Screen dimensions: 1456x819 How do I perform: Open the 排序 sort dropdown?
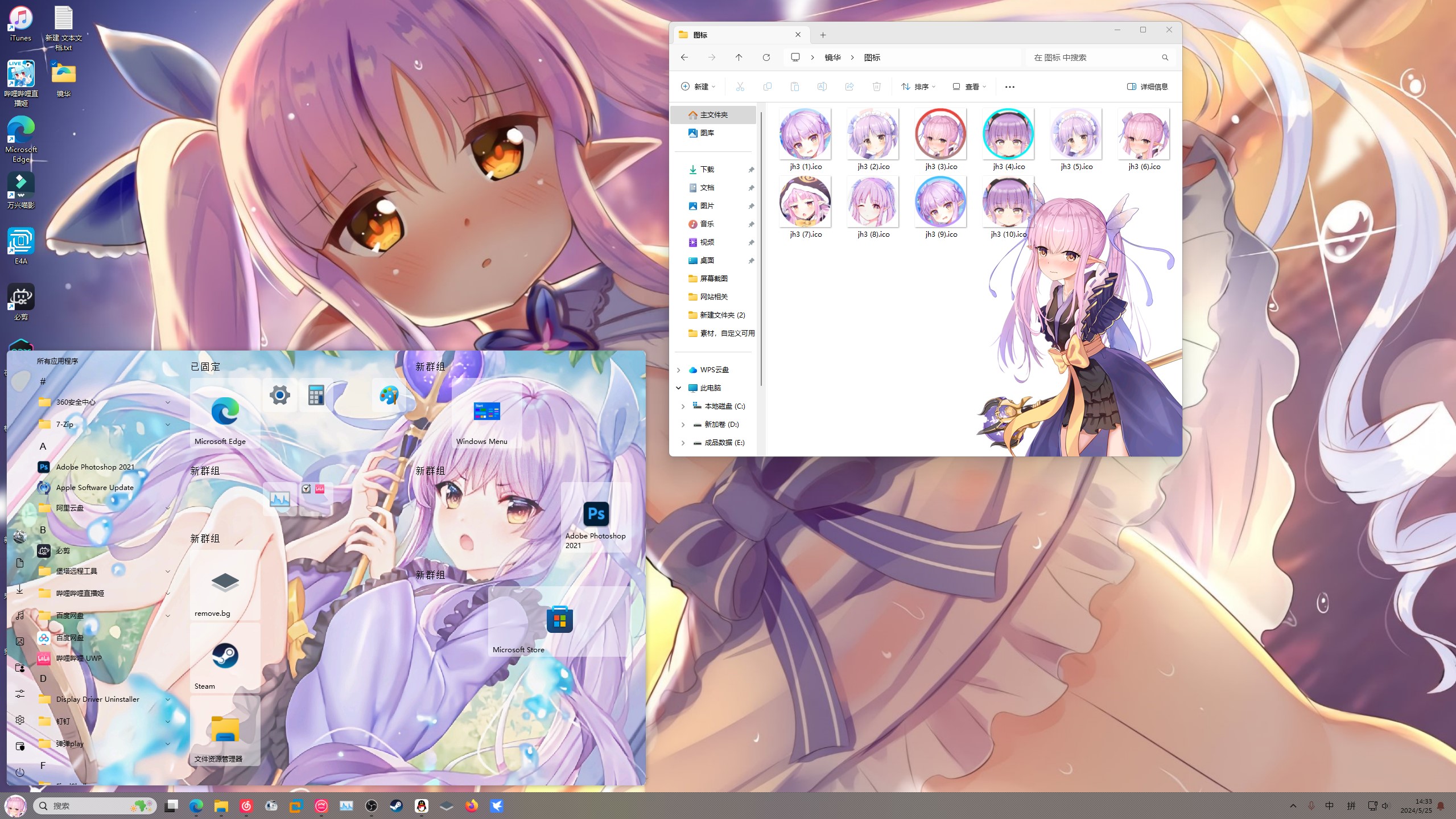[x=918, y=87]
